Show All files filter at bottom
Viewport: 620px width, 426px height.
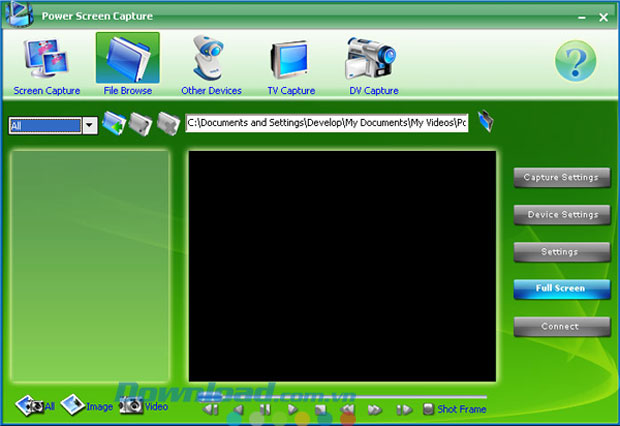coord(35,406)
